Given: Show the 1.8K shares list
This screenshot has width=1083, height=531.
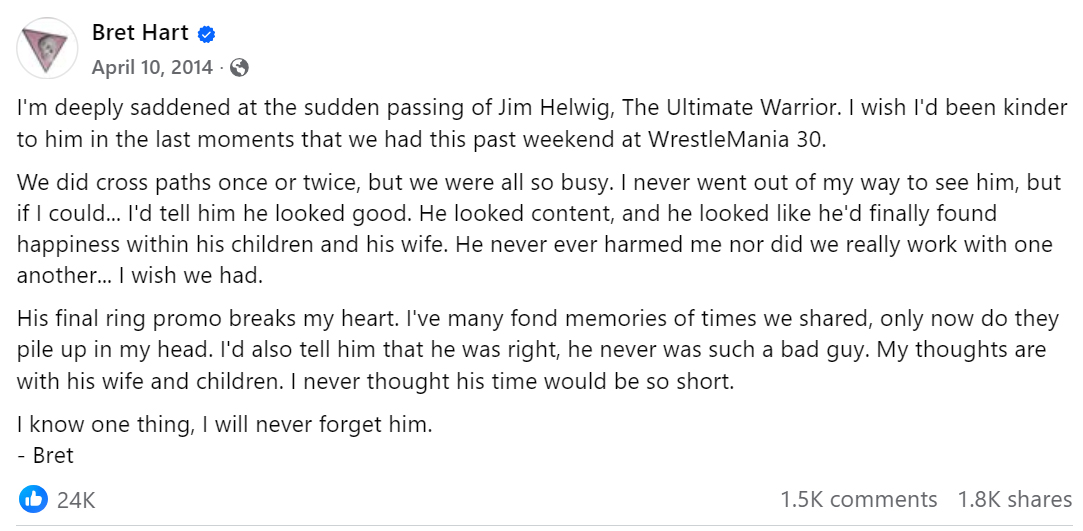Looking at the screenshot, I should pos(1014,499).
